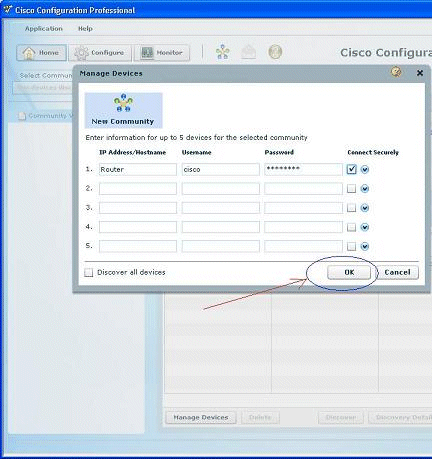Expand the round arrow for device row 4
The width and height of the screenshot is (432, 459).
point(365,228)
